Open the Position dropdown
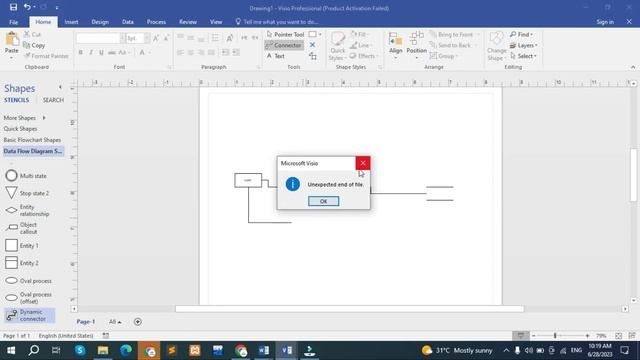 tap(416, 46)
